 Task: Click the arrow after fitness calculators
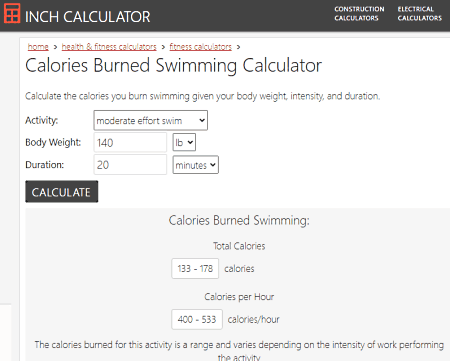[x=238, y=47]
